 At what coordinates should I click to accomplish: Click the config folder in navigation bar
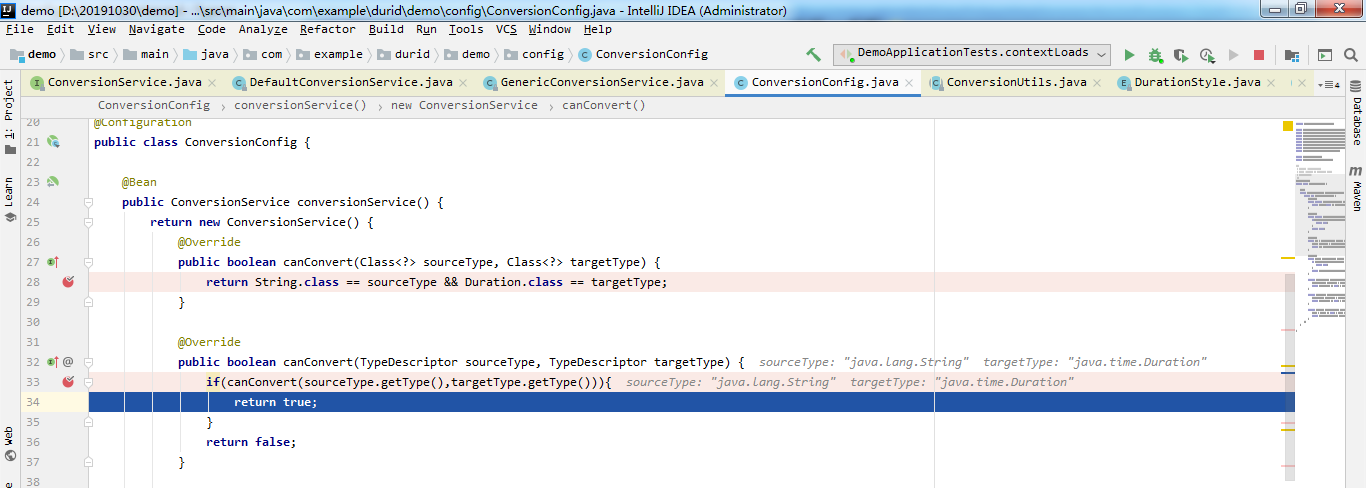coord(535,55)
